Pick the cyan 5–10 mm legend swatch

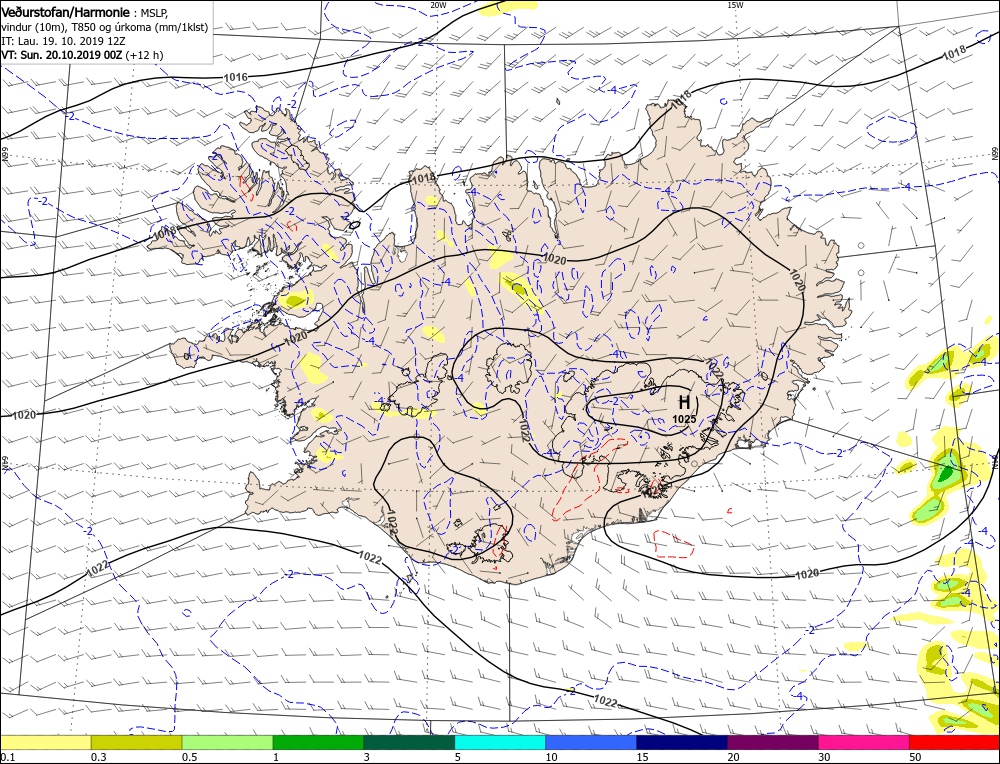pos(500,742)
